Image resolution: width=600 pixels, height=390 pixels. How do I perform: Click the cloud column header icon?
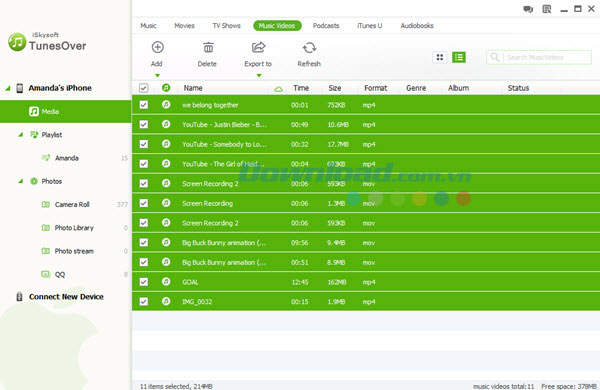click(279, 89)
